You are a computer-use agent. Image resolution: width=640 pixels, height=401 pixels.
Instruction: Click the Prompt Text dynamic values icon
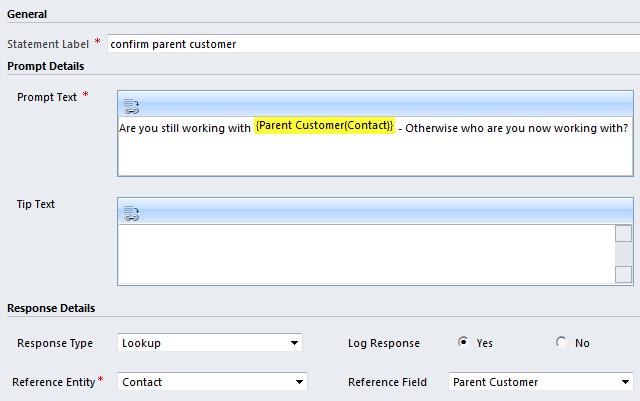tap(131, 106)
